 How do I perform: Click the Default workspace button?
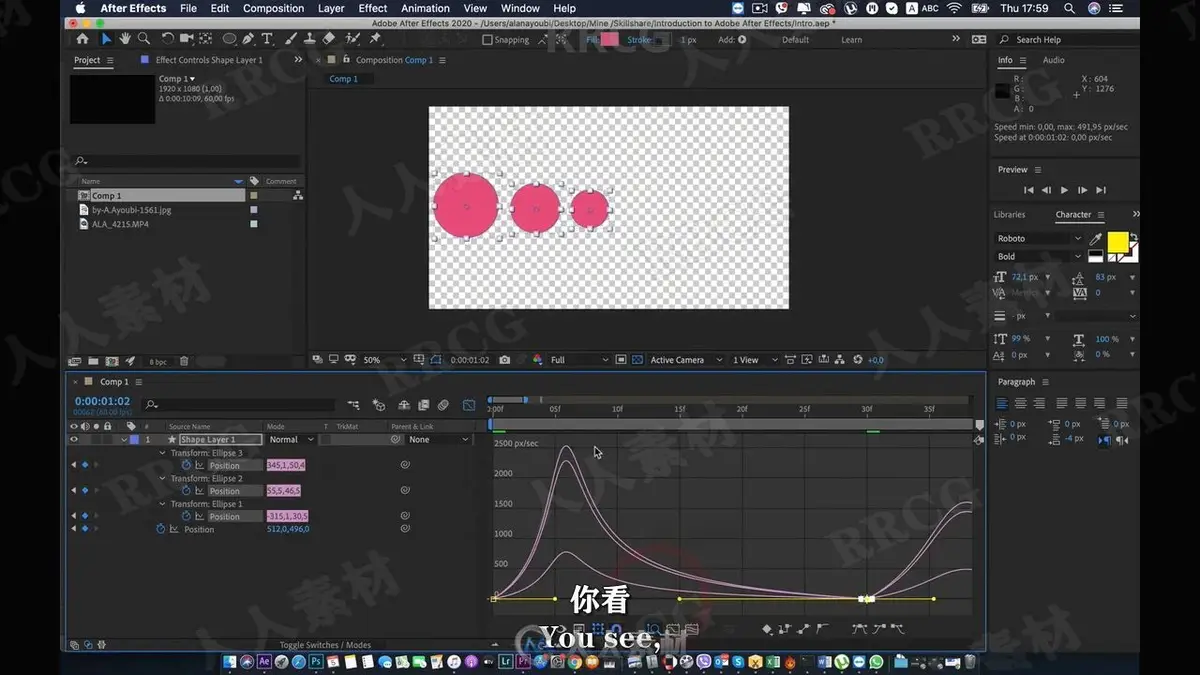(796, 40)
